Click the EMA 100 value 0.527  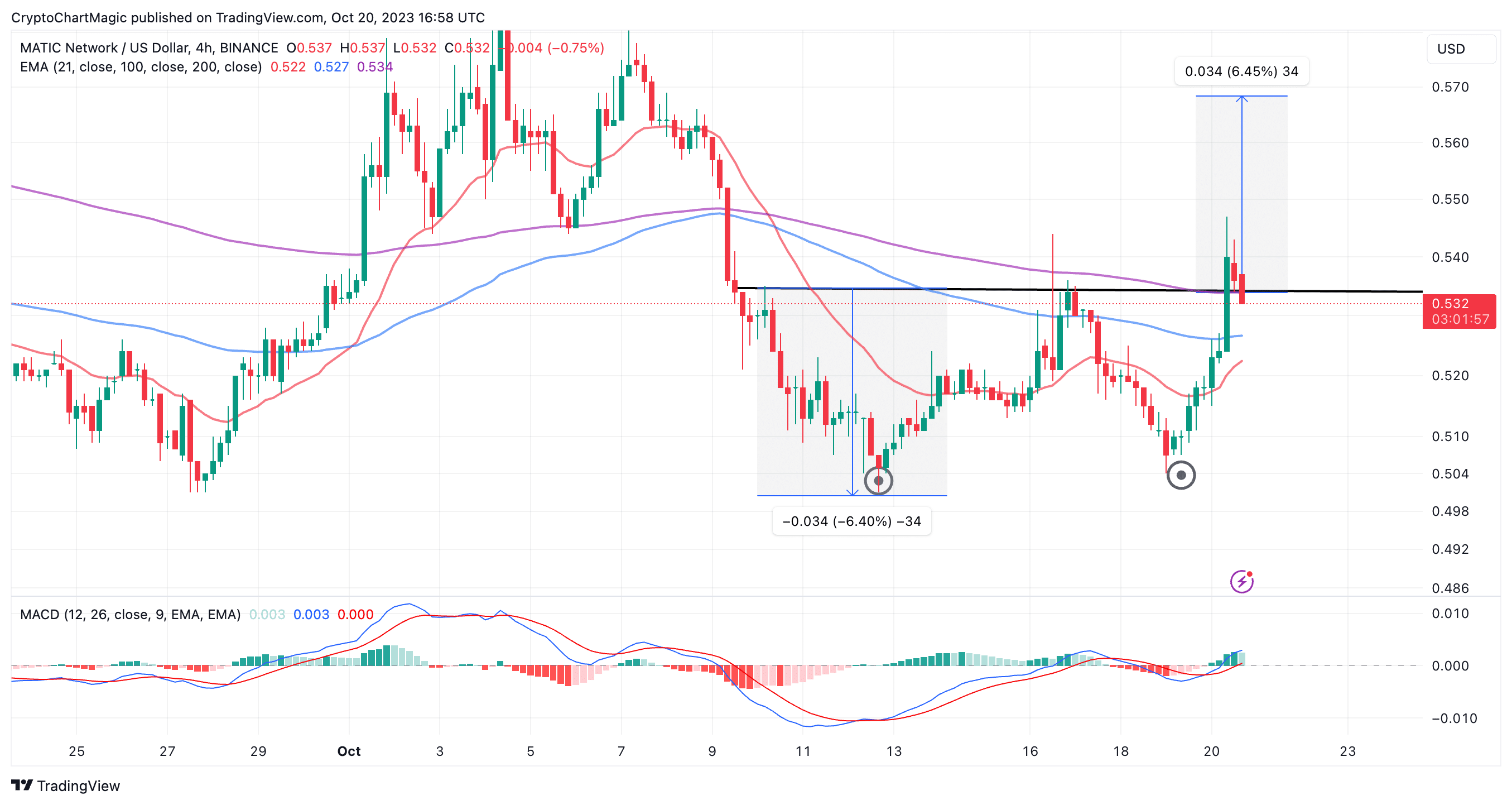pyautogui.click(x=331, y=67)
